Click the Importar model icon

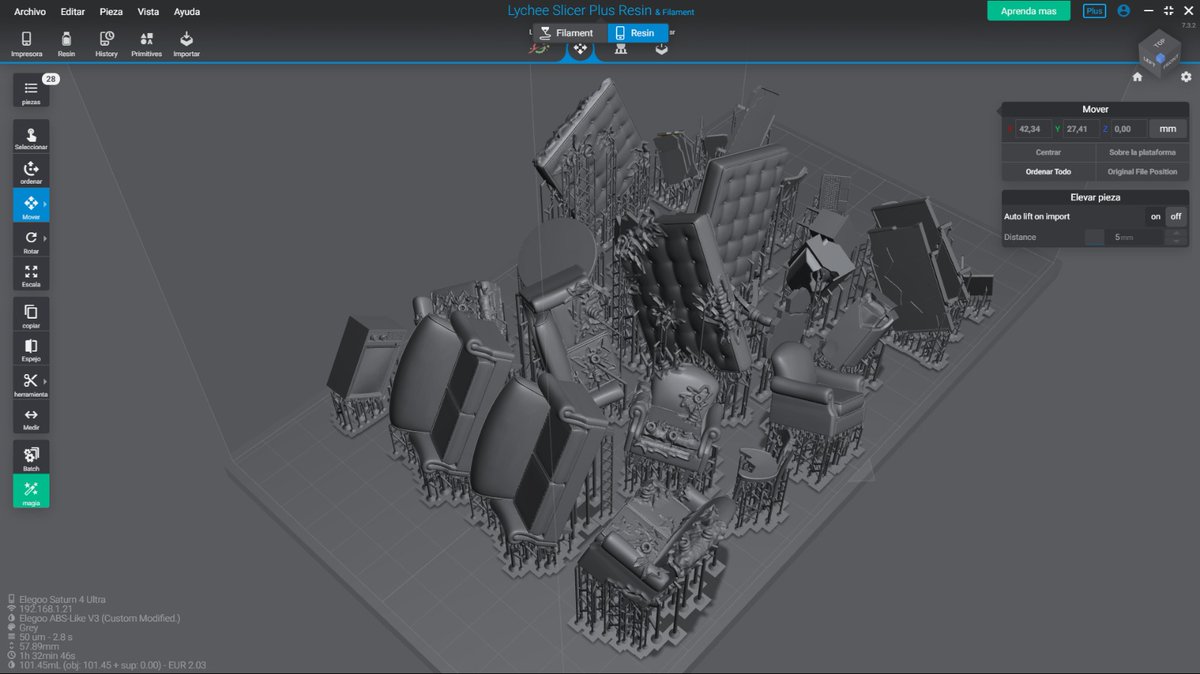click(x=186, y=43)
